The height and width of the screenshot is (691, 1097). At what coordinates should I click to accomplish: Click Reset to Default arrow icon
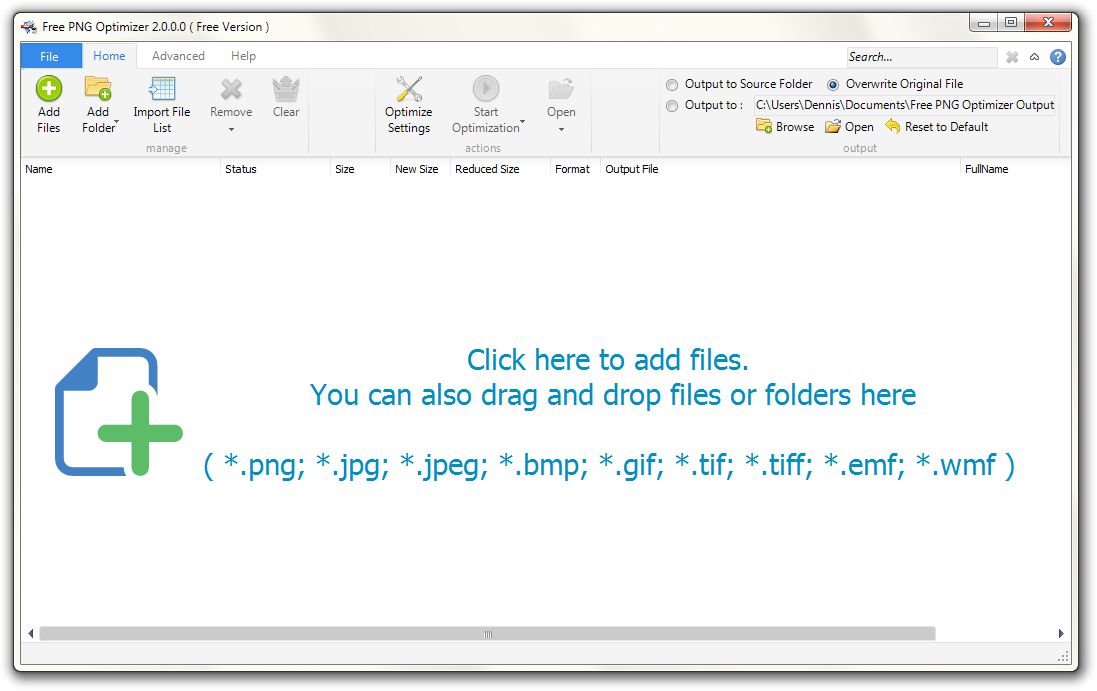coord(892,127)
